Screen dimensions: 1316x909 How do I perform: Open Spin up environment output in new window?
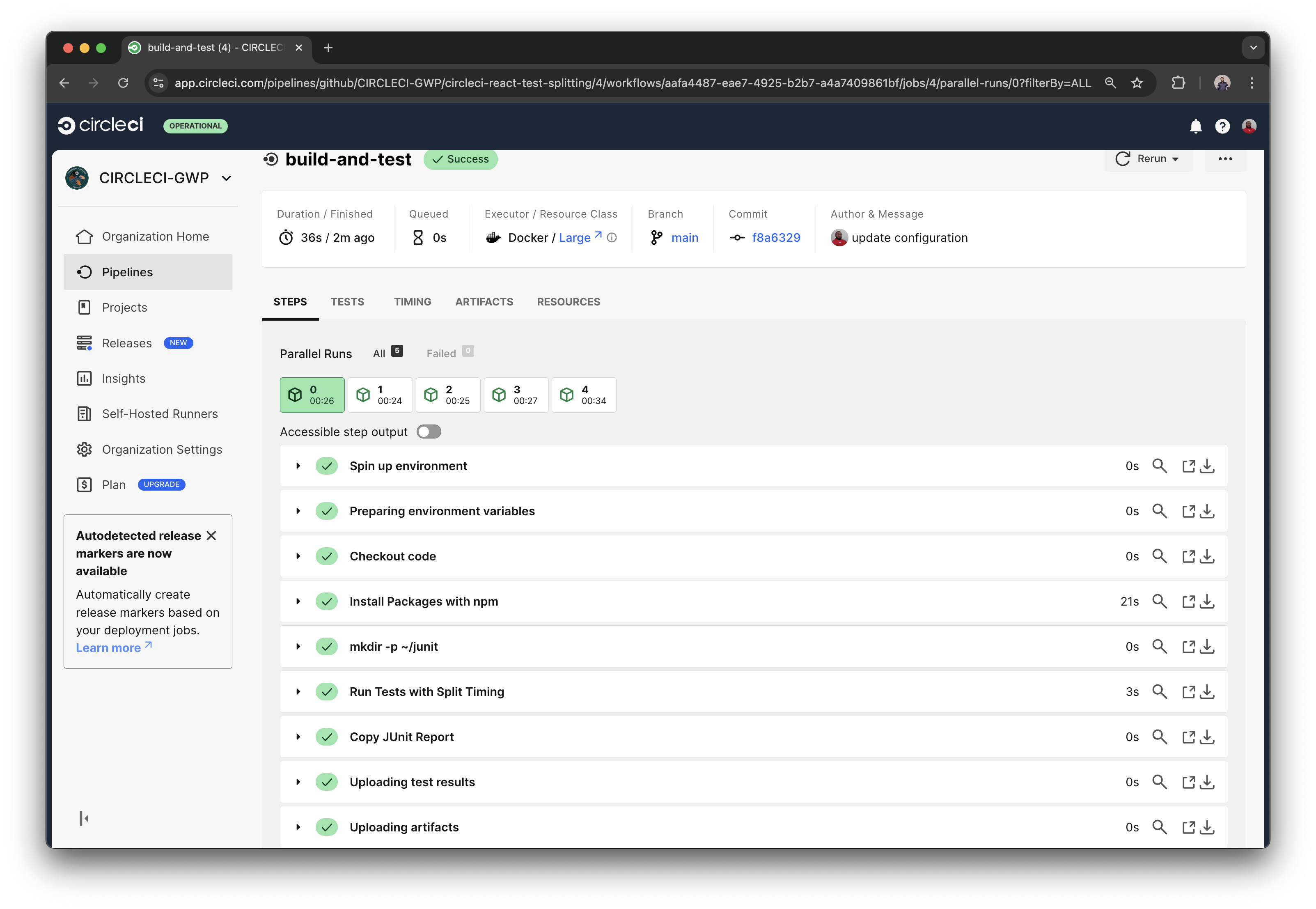pyautogui.click(x=1189, y=466)
